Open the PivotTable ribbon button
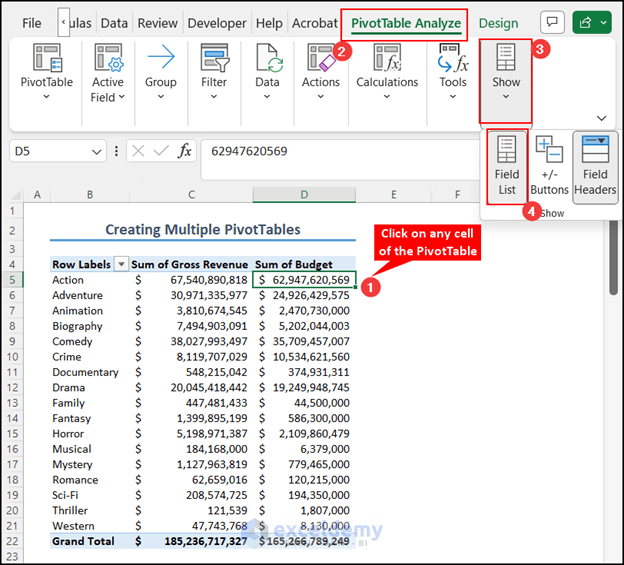Image resolution: width=624 pixels, height=565 pixels. (x=46, y=72)
